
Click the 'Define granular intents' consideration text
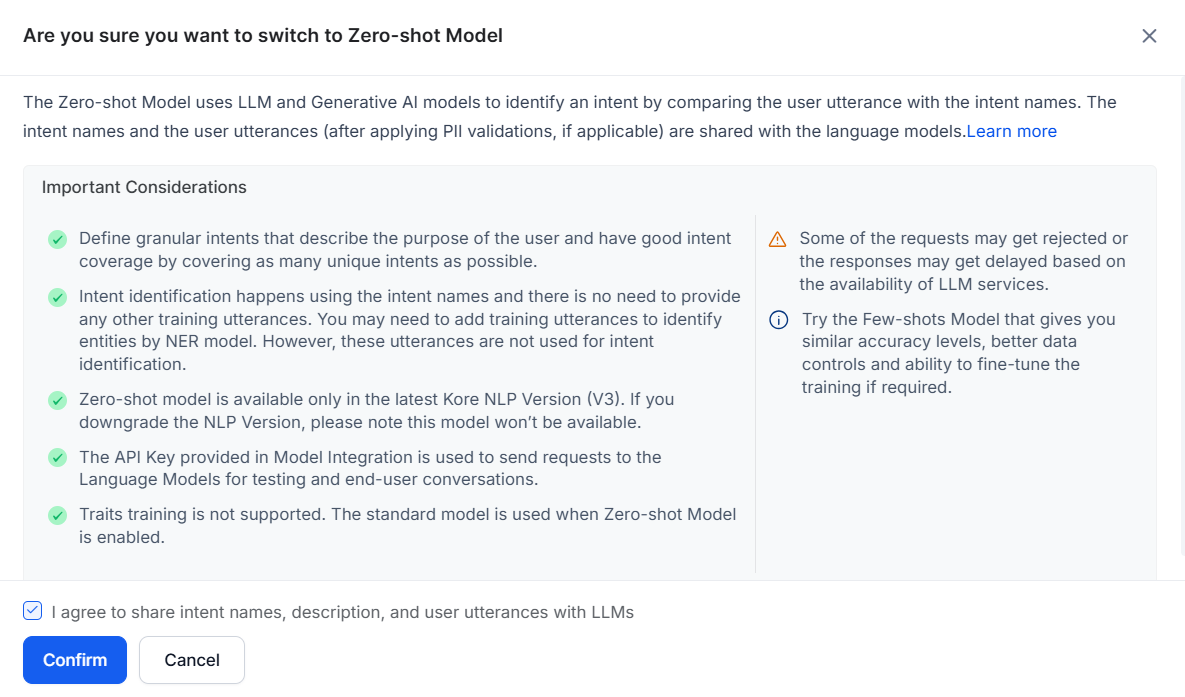point(404,249)
